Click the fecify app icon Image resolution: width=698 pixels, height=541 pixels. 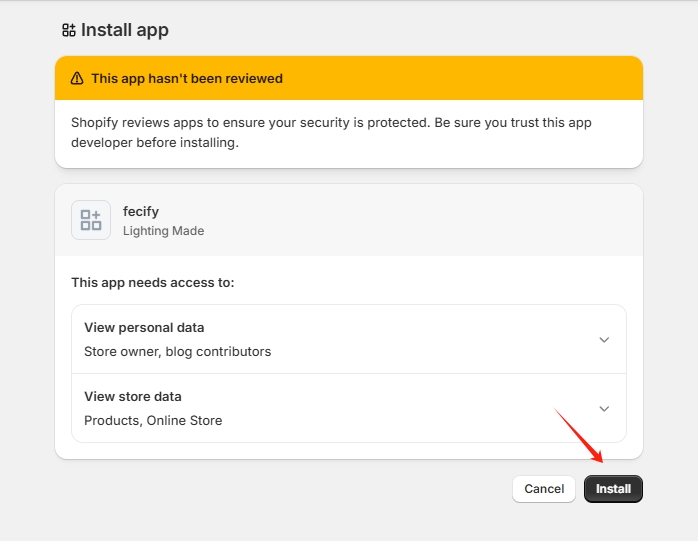click(91, 220)
